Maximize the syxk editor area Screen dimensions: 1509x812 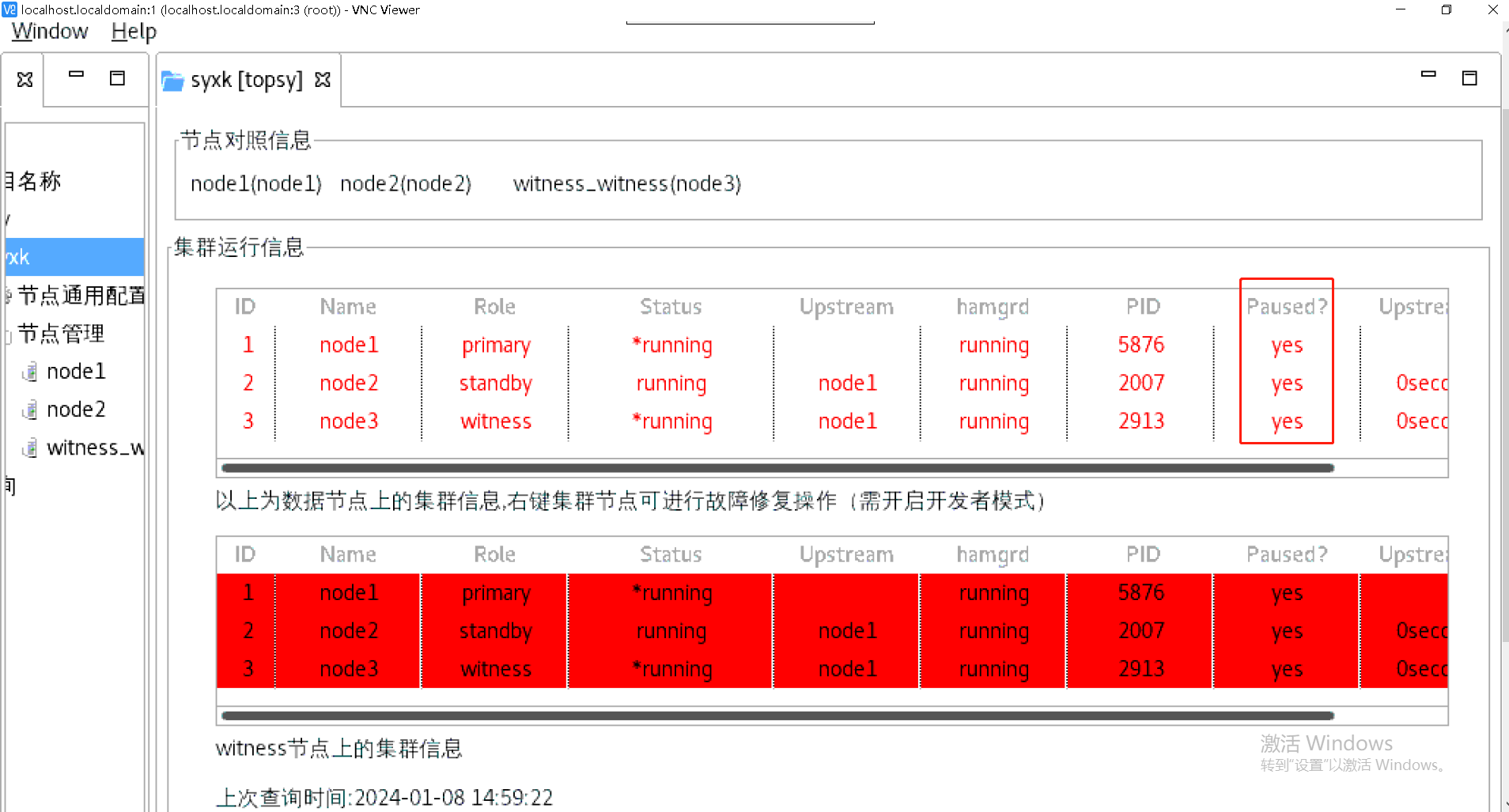[1469, 77]
